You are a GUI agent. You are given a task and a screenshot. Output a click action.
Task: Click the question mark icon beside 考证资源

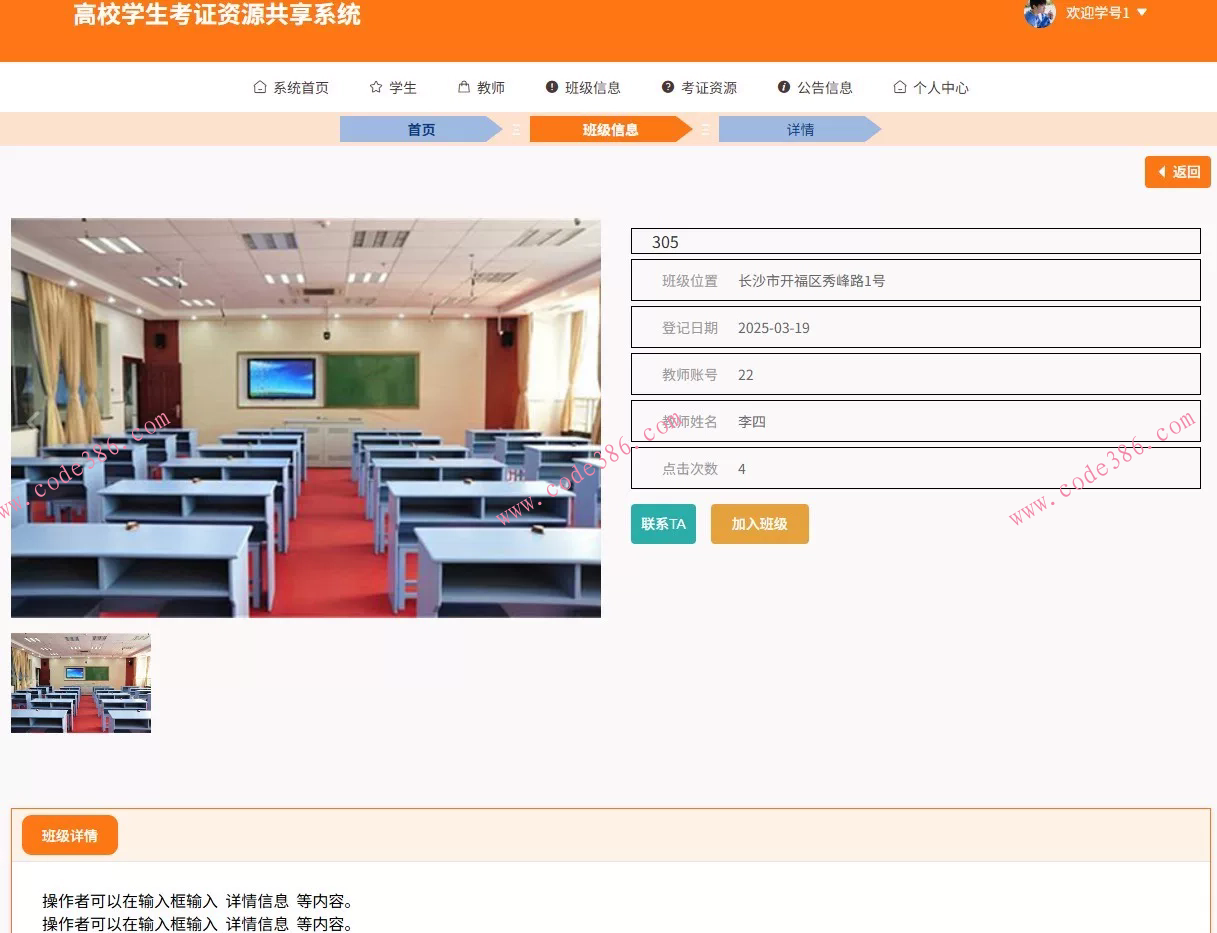(x=667, y=86)
